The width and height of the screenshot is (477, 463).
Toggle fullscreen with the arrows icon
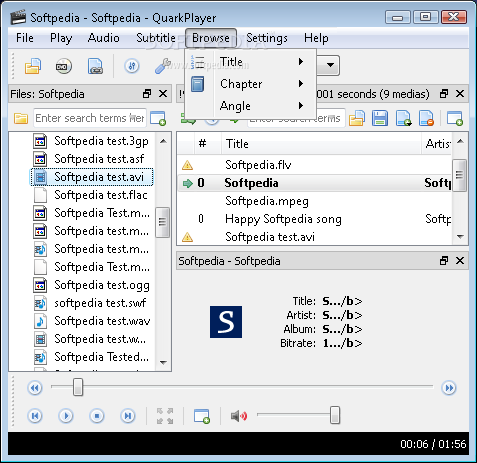[165, 416]
